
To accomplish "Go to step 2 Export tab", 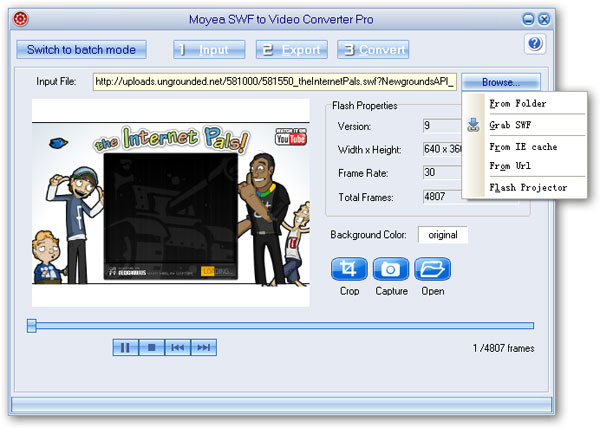I will tap(292, 50).
